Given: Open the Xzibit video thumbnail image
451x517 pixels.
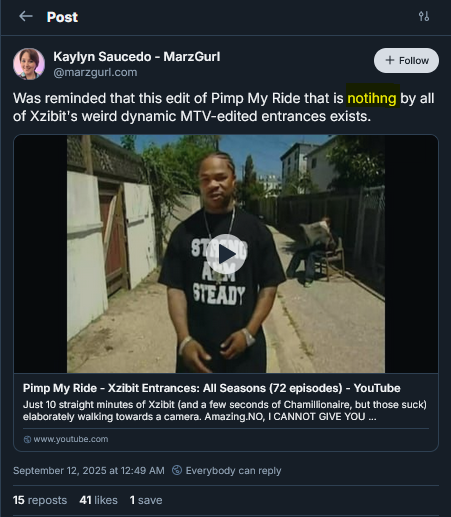Looking at the screenshot, I should (x=226, y=254).
